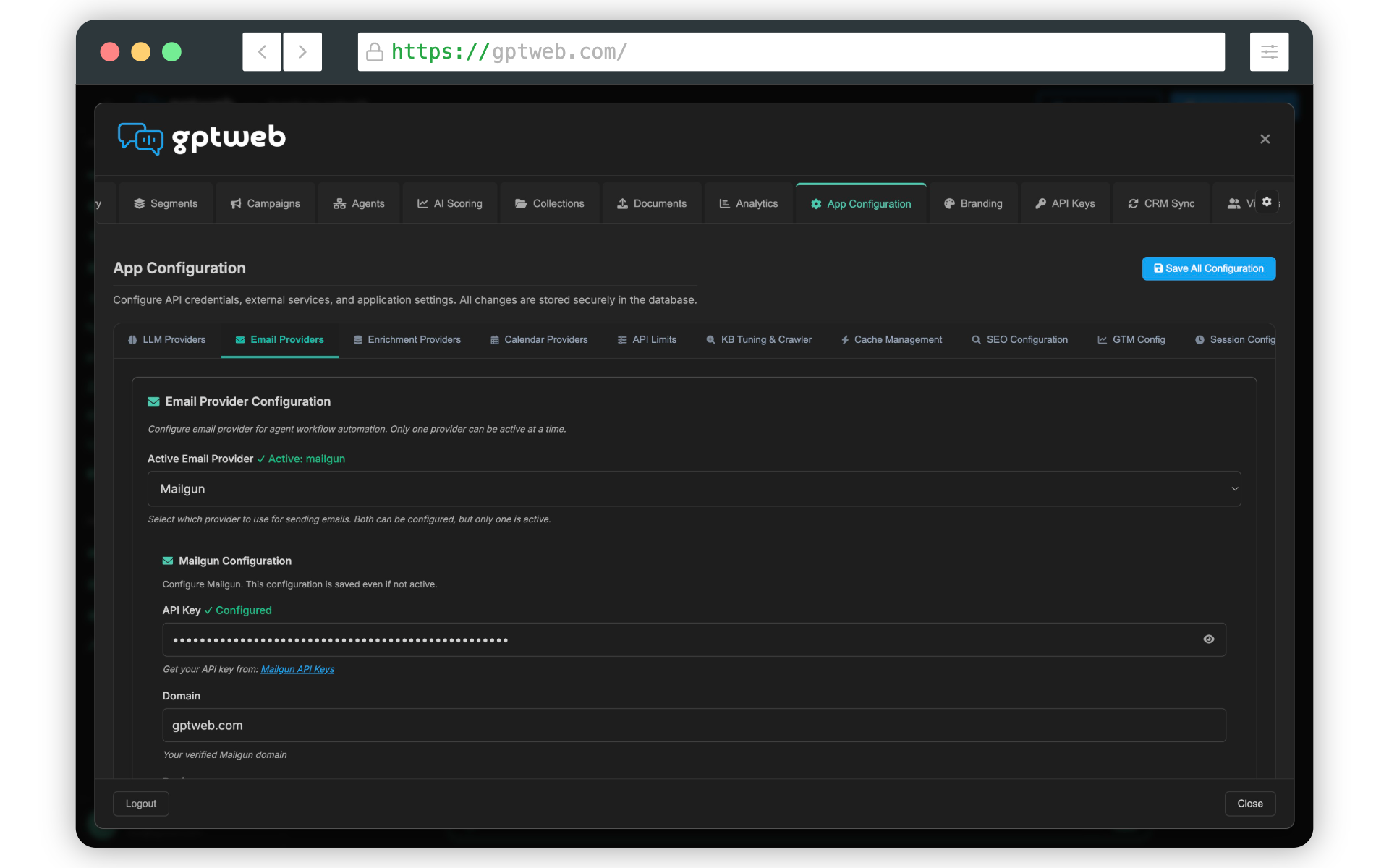This screenshot has width=1389, height=868.
Task: Follow the Mailgun API Keys link
Action: tap(297, 669)
